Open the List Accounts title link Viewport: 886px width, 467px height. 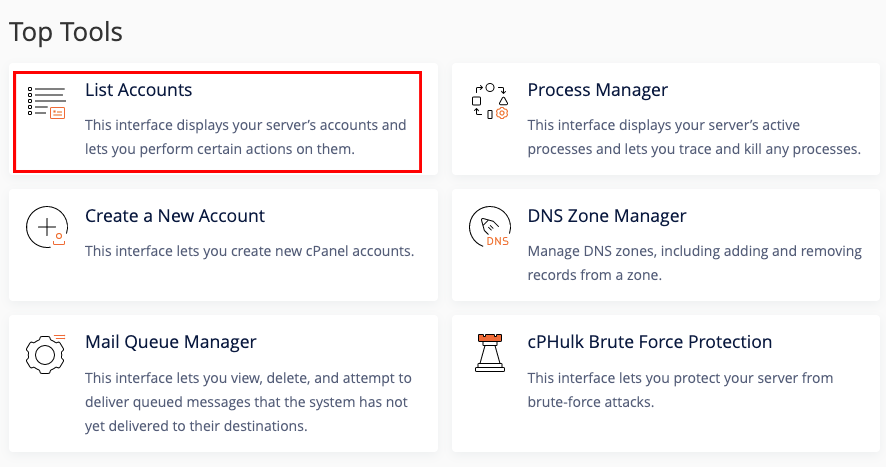coord(138,90)
